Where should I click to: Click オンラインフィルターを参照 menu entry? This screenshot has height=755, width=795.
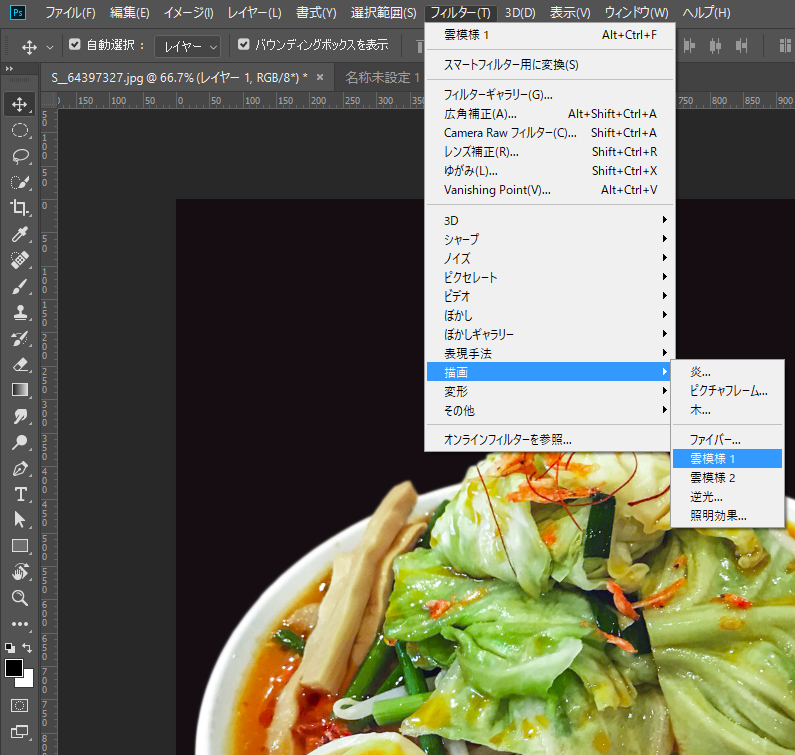(508, 439)
